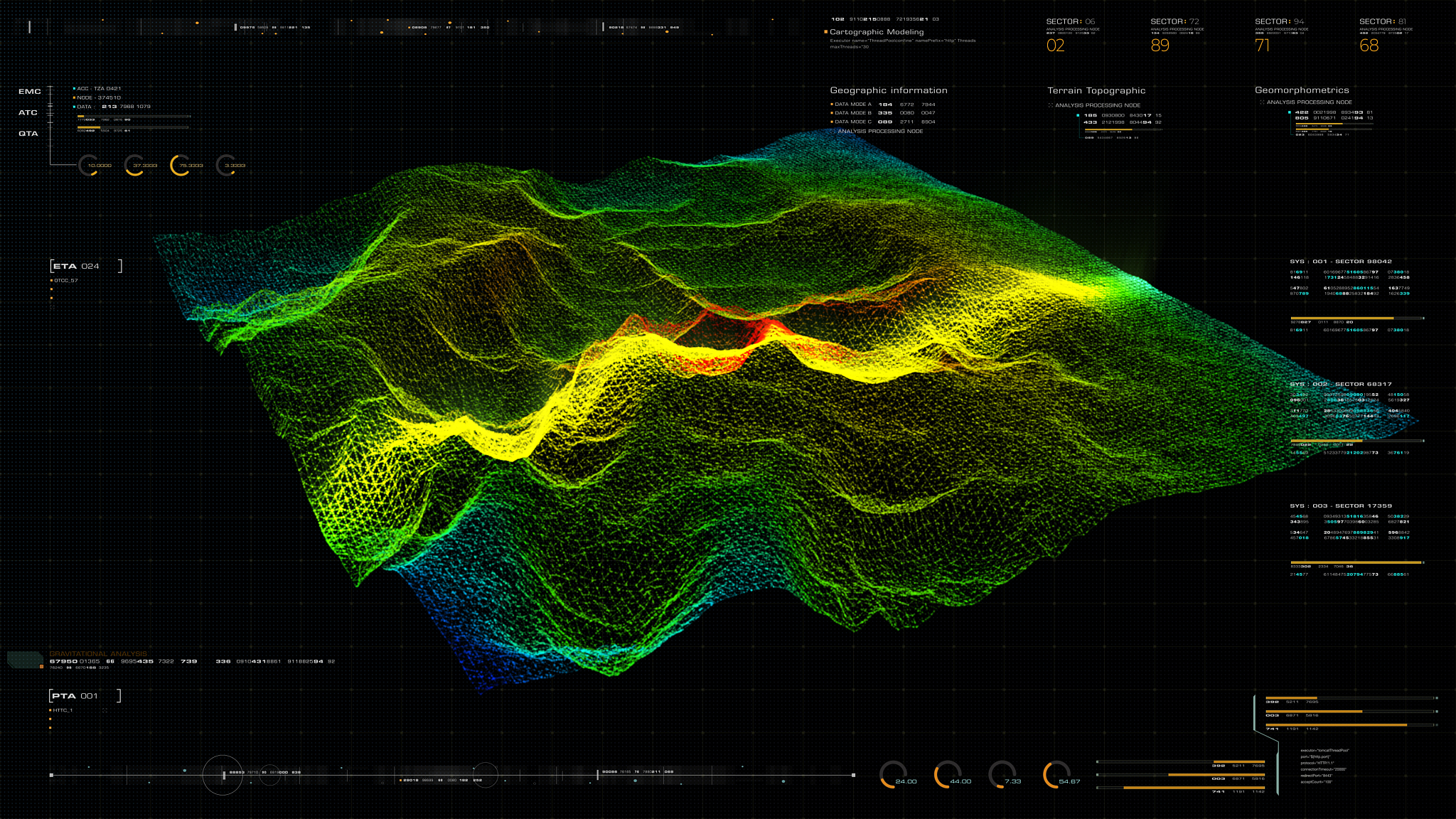
Task: Toggle Geomorphometrics analysis processing node checkbox
Action: [x=1262, y=102]
